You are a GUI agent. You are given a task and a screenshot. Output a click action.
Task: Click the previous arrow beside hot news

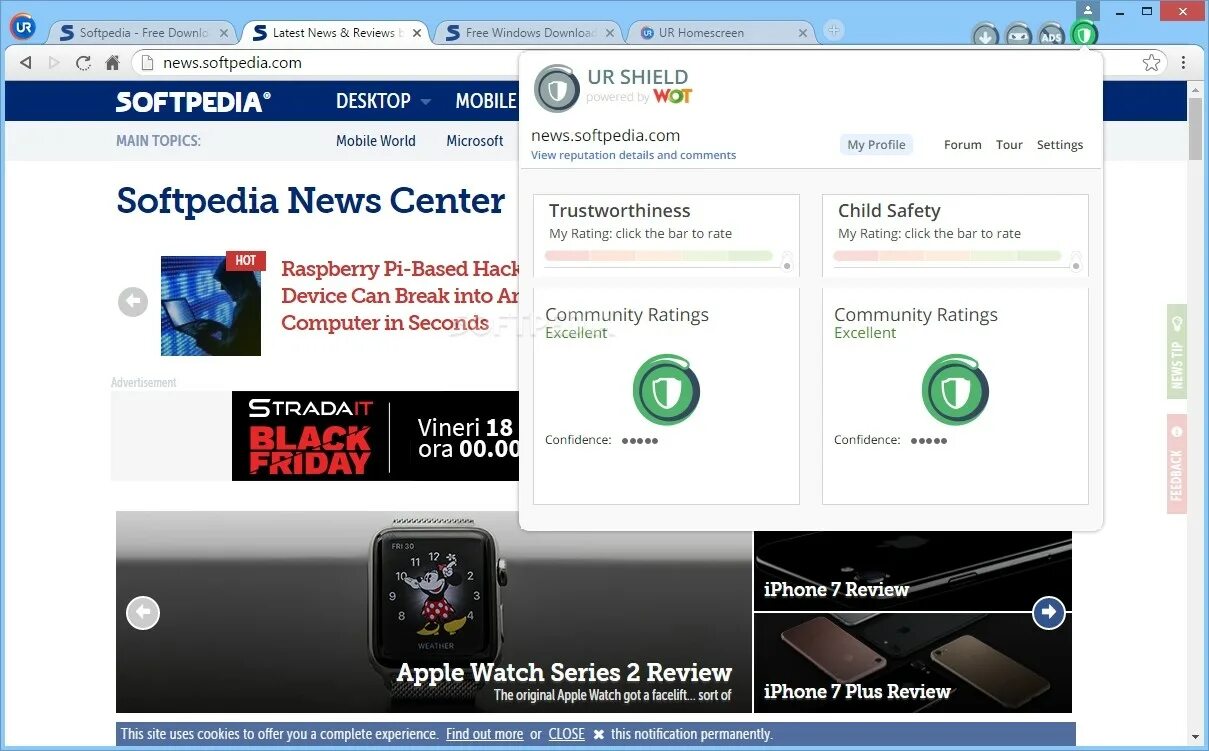tap(133, 302)
